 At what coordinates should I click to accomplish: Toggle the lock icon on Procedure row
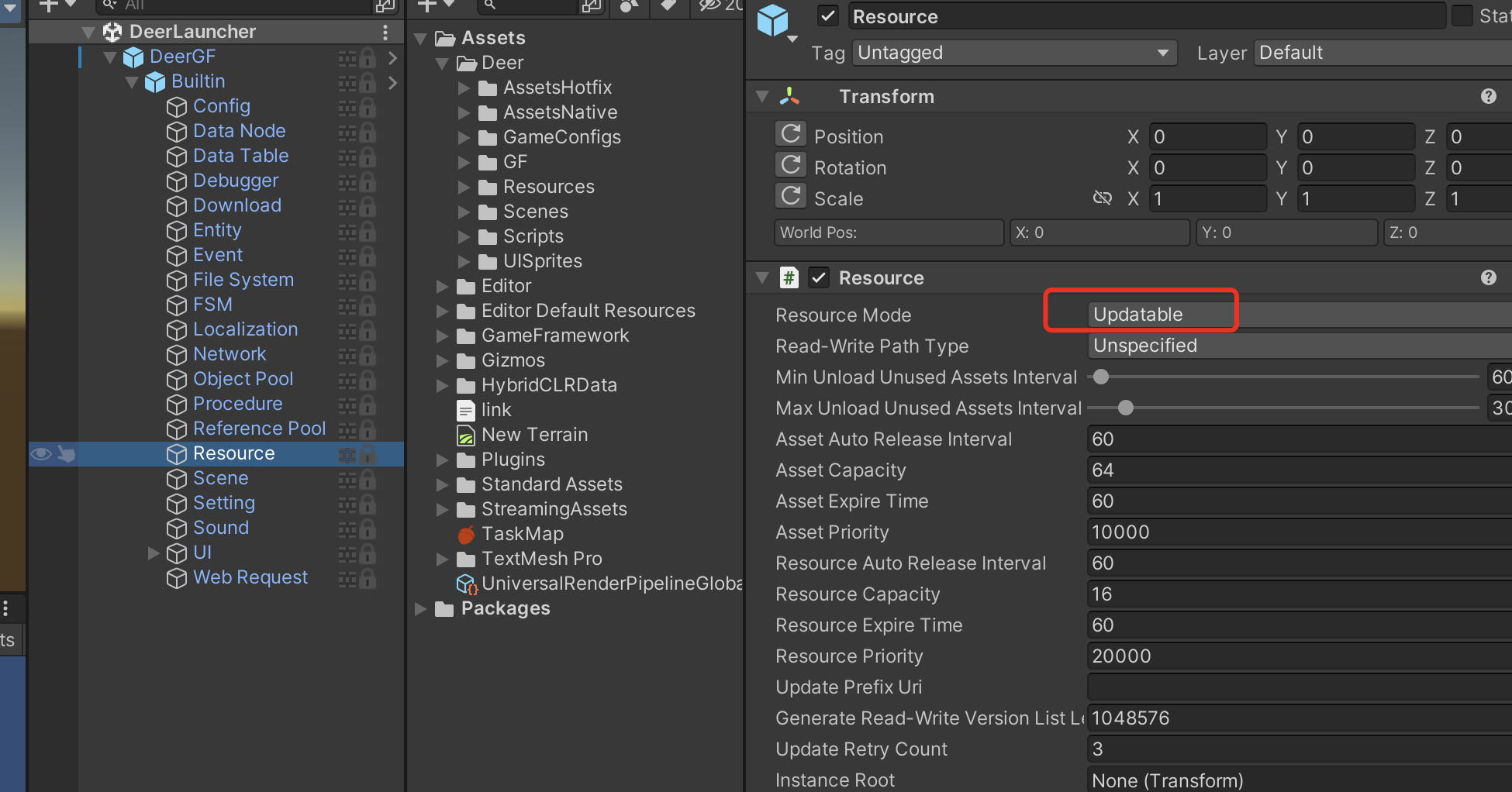click(x=368, y=404)
